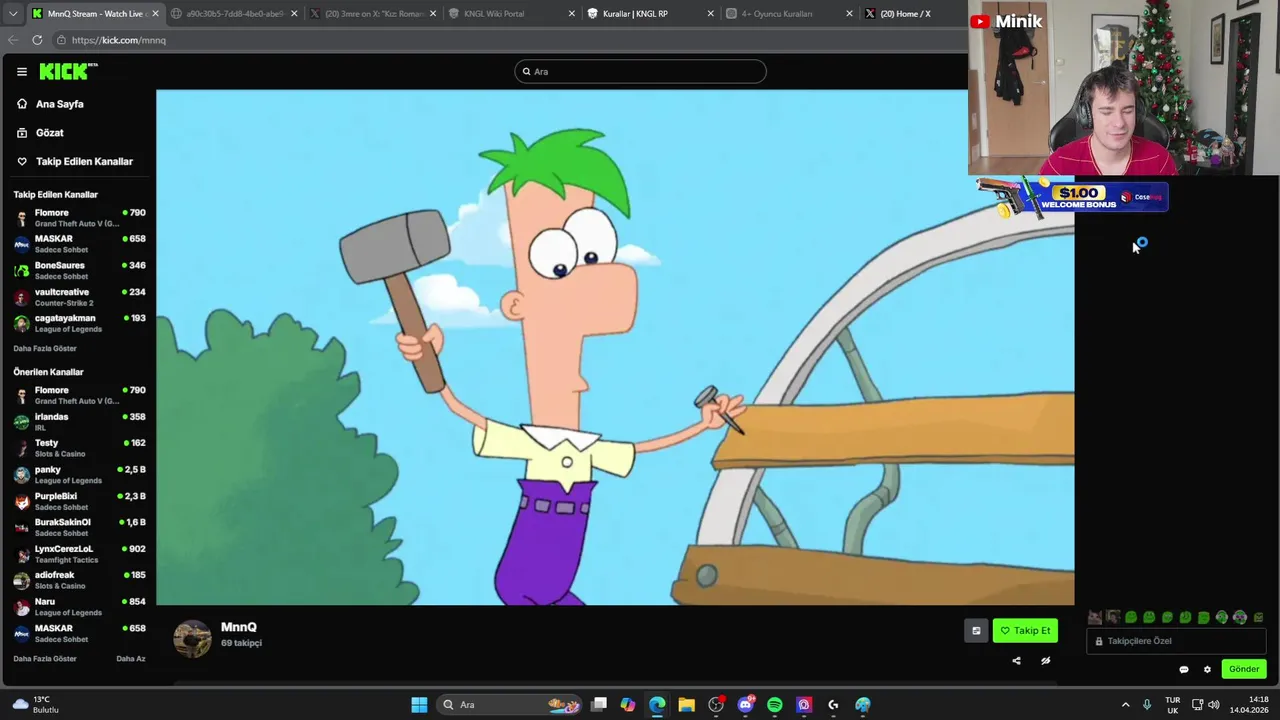Open the browser tab list dropdown arrow
Image resolution: width=1280 pixels, height=720 pixels.
click(x=13, y=14)
